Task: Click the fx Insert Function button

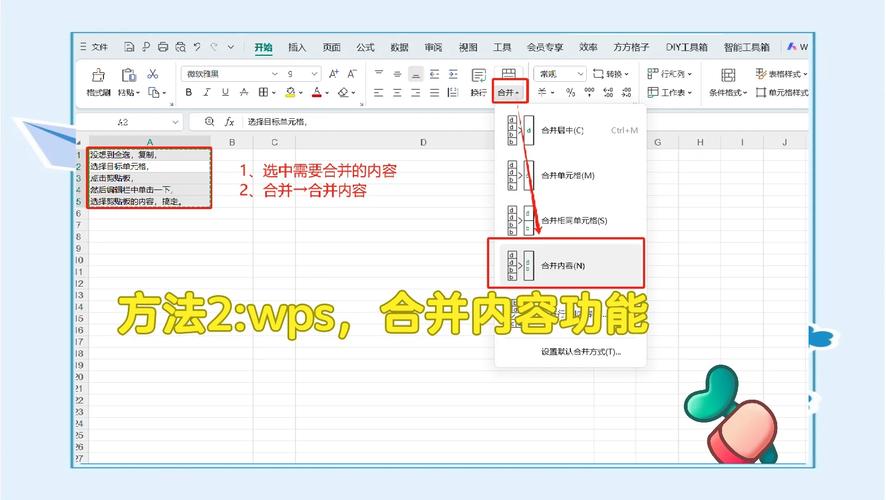Action: [x=229, y=122]
